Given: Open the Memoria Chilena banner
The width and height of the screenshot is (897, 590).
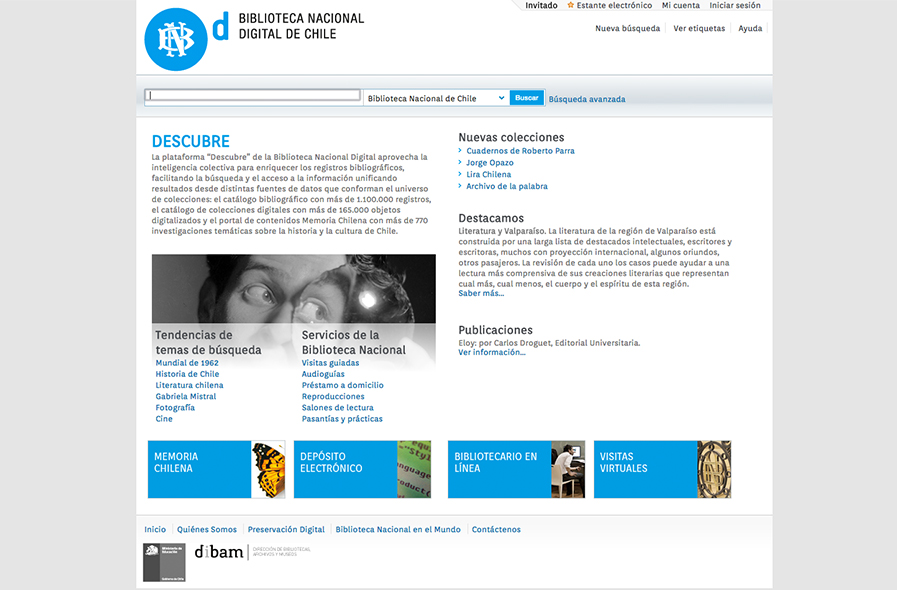Looking at the screenshot, I should (x=216, y=469).
